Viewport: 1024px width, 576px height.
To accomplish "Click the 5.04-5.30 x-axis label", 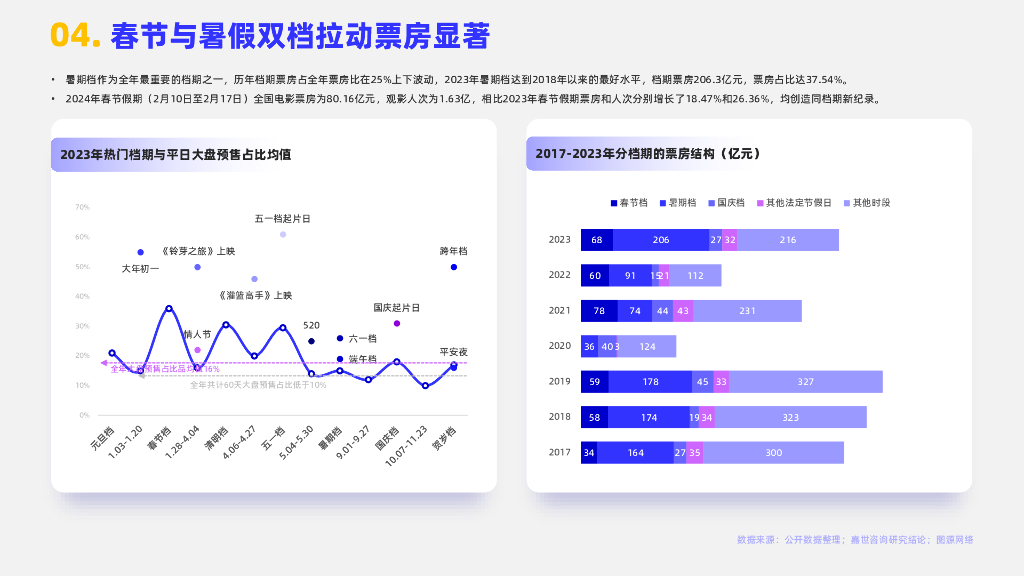I will pyautogui.click(x=296, y=443).
